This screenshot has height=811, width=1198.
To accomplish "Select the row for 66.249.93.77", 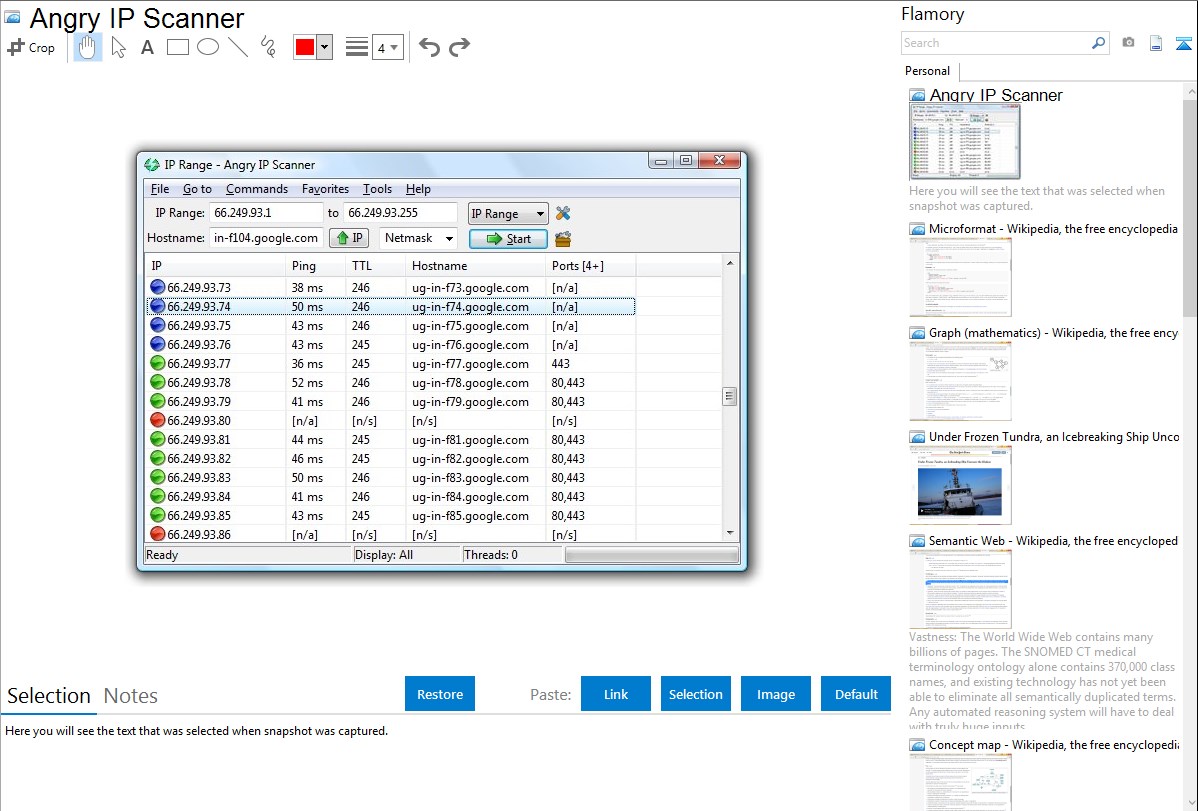I will coord(390,364).
